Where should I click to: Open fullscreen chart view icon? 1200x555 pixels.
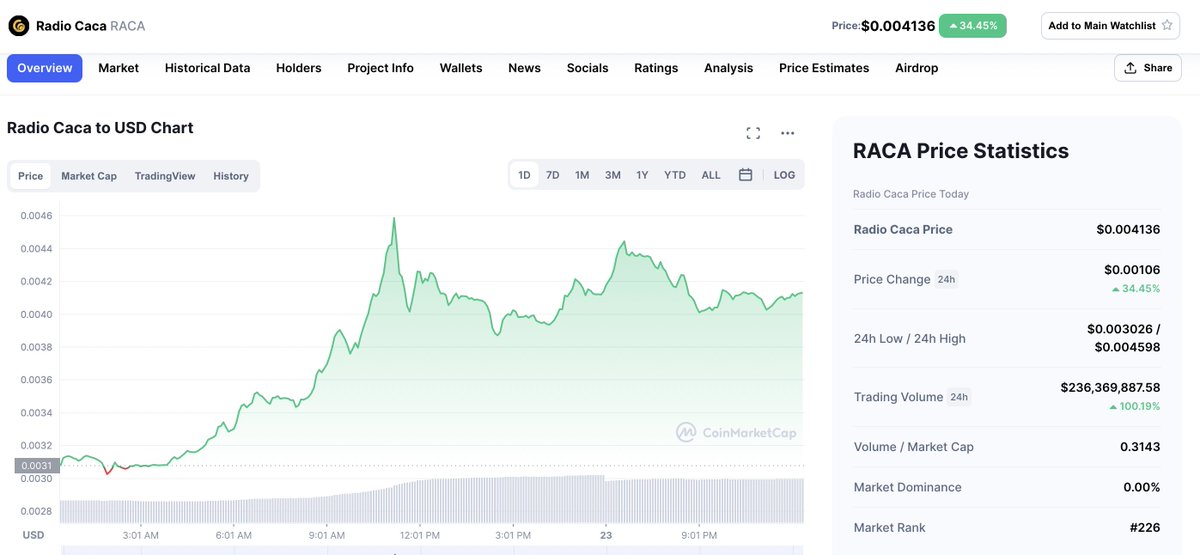tap(753, 133)
